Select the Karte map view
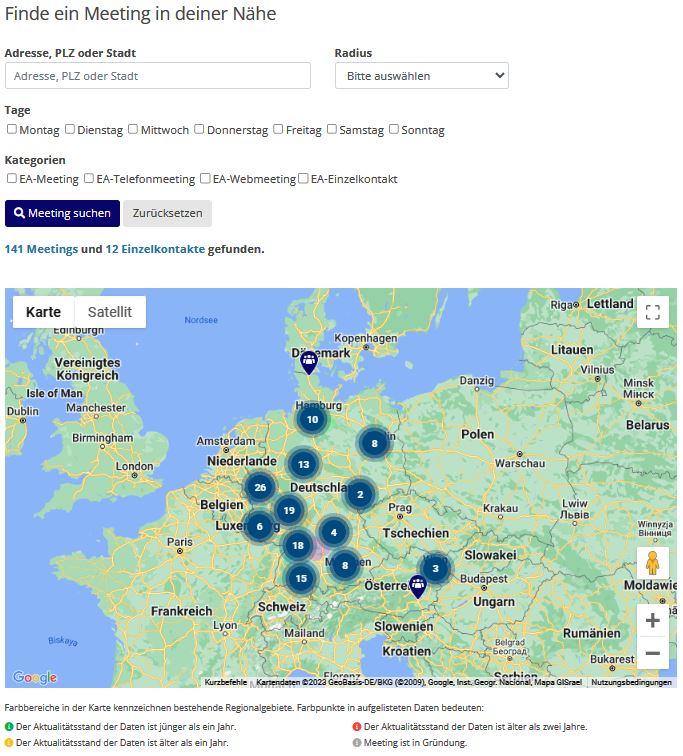The width and height of the screenshot is (683, 756). pyautogui.click(x=43, y=312)
